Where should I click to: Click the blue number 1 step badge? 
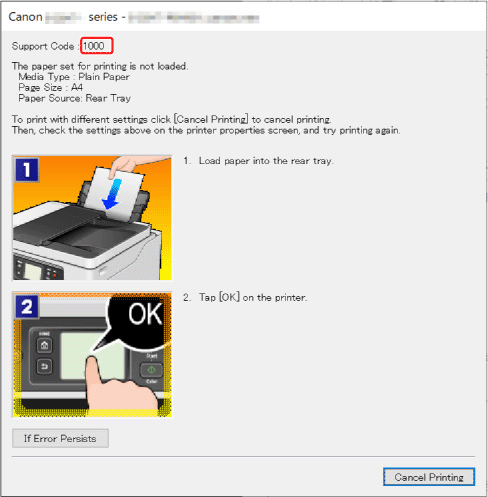click(x=27, y=170)
